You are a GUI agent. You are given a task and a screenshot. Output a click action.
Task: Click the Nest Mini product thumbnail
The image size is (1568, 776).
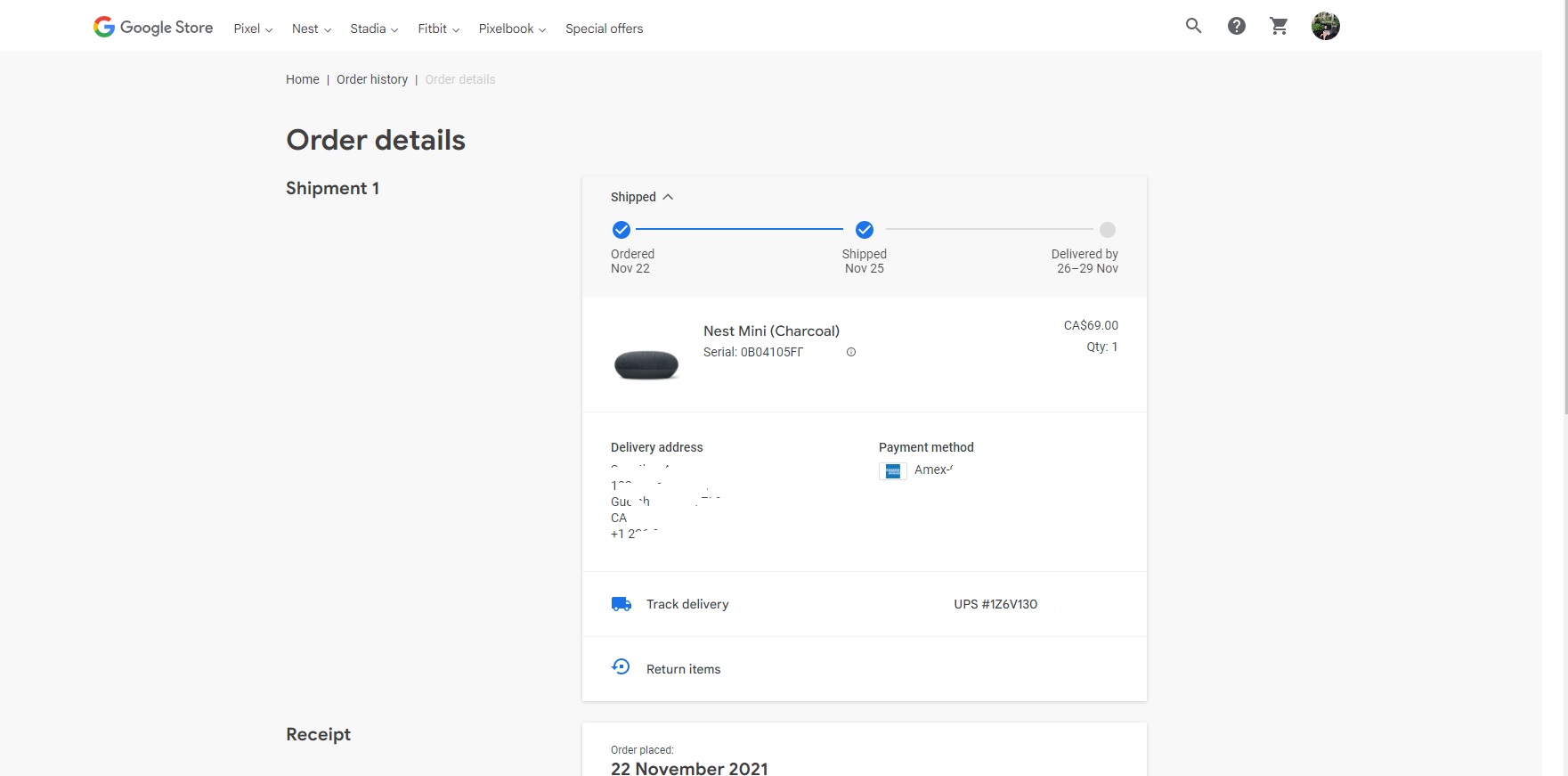[646, 363]
